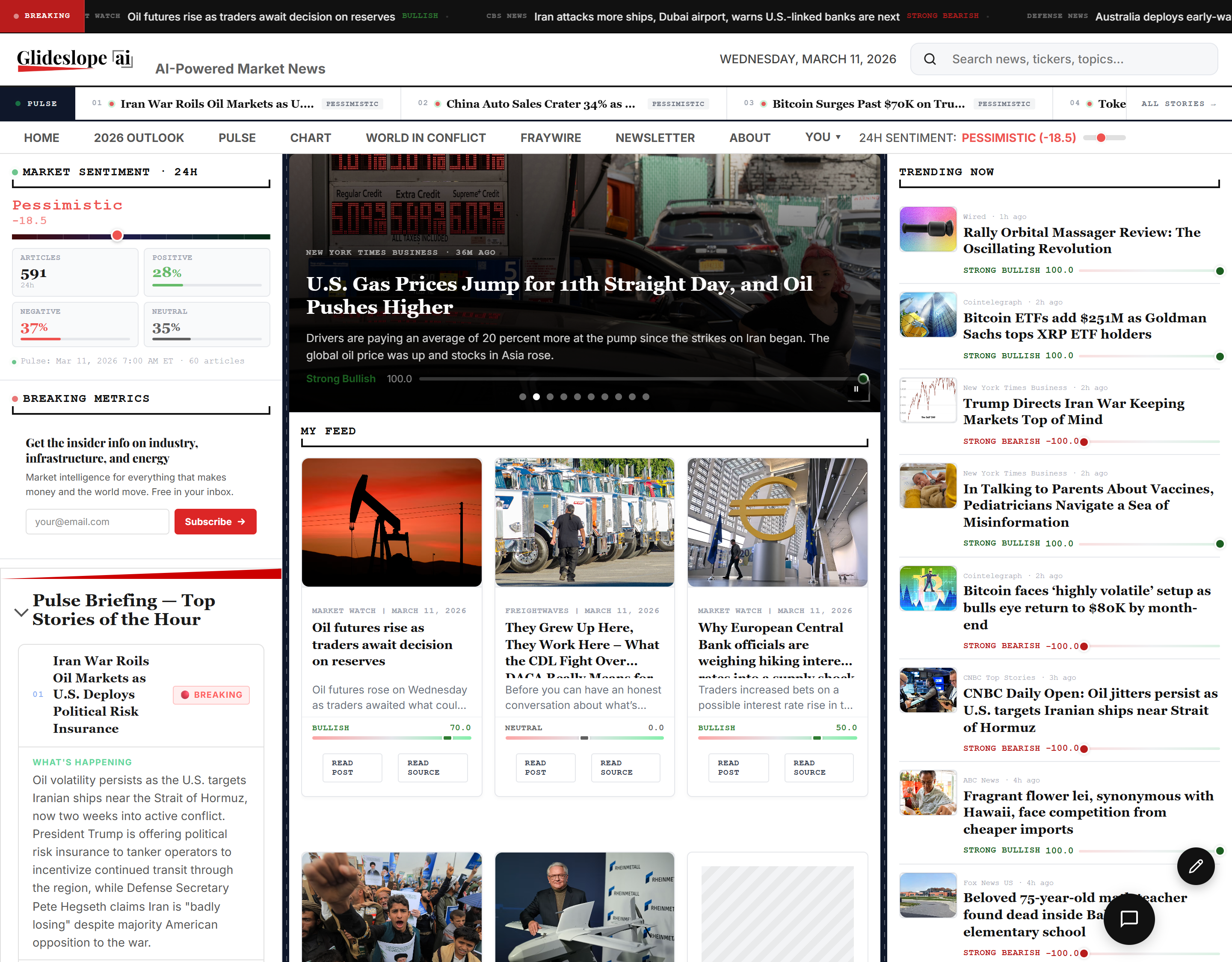Select the first carousel dot indicator

pos(522,397)
